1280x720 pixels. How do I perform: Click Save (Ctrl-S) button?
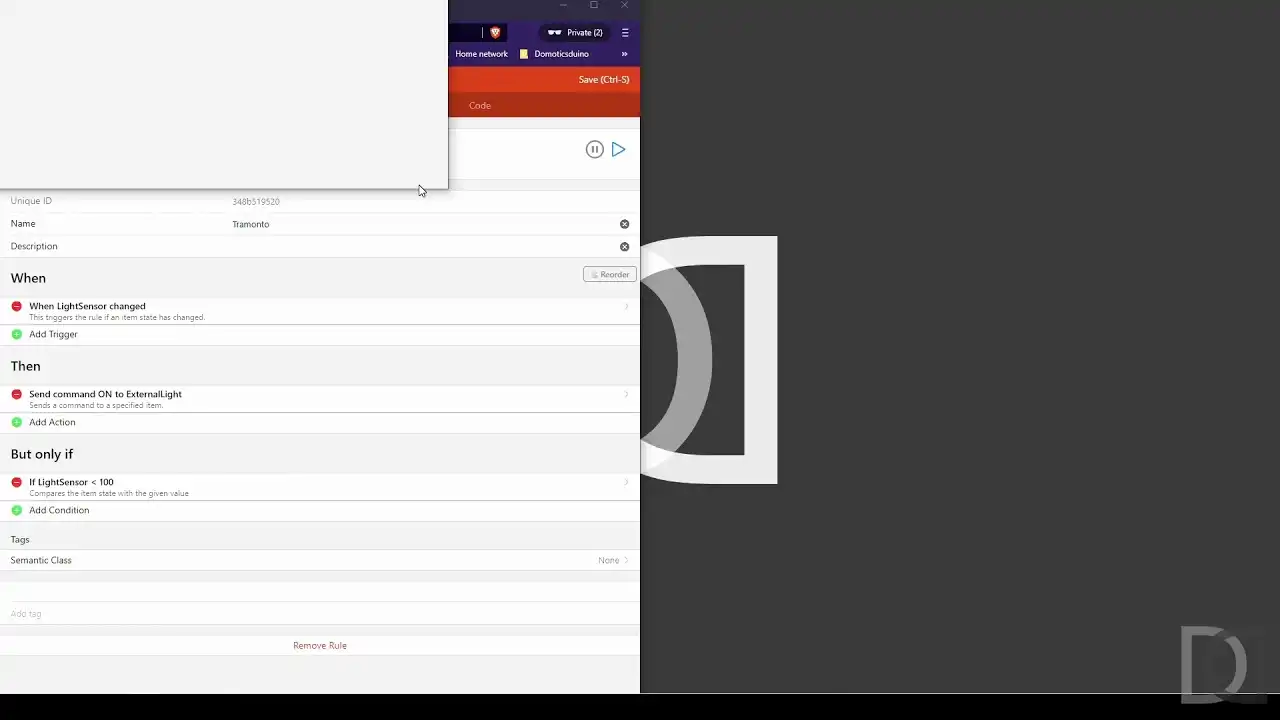point(603,79)
